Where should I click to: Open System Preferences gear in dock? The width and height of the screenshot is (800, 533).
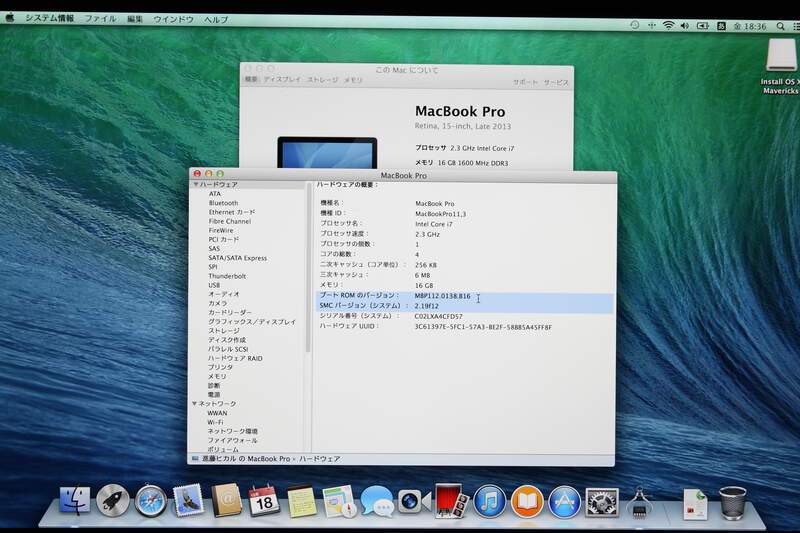coord(601,500)
